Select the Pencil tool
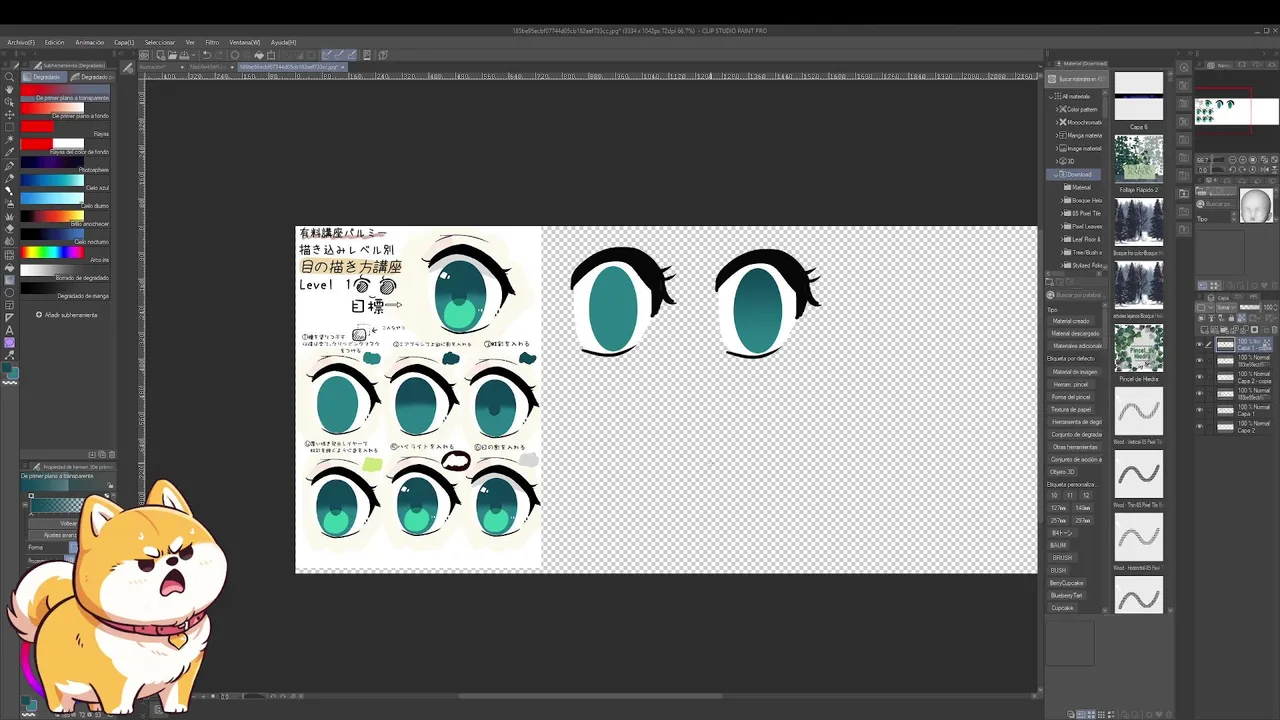The image size is (1280, 720). 10,178
